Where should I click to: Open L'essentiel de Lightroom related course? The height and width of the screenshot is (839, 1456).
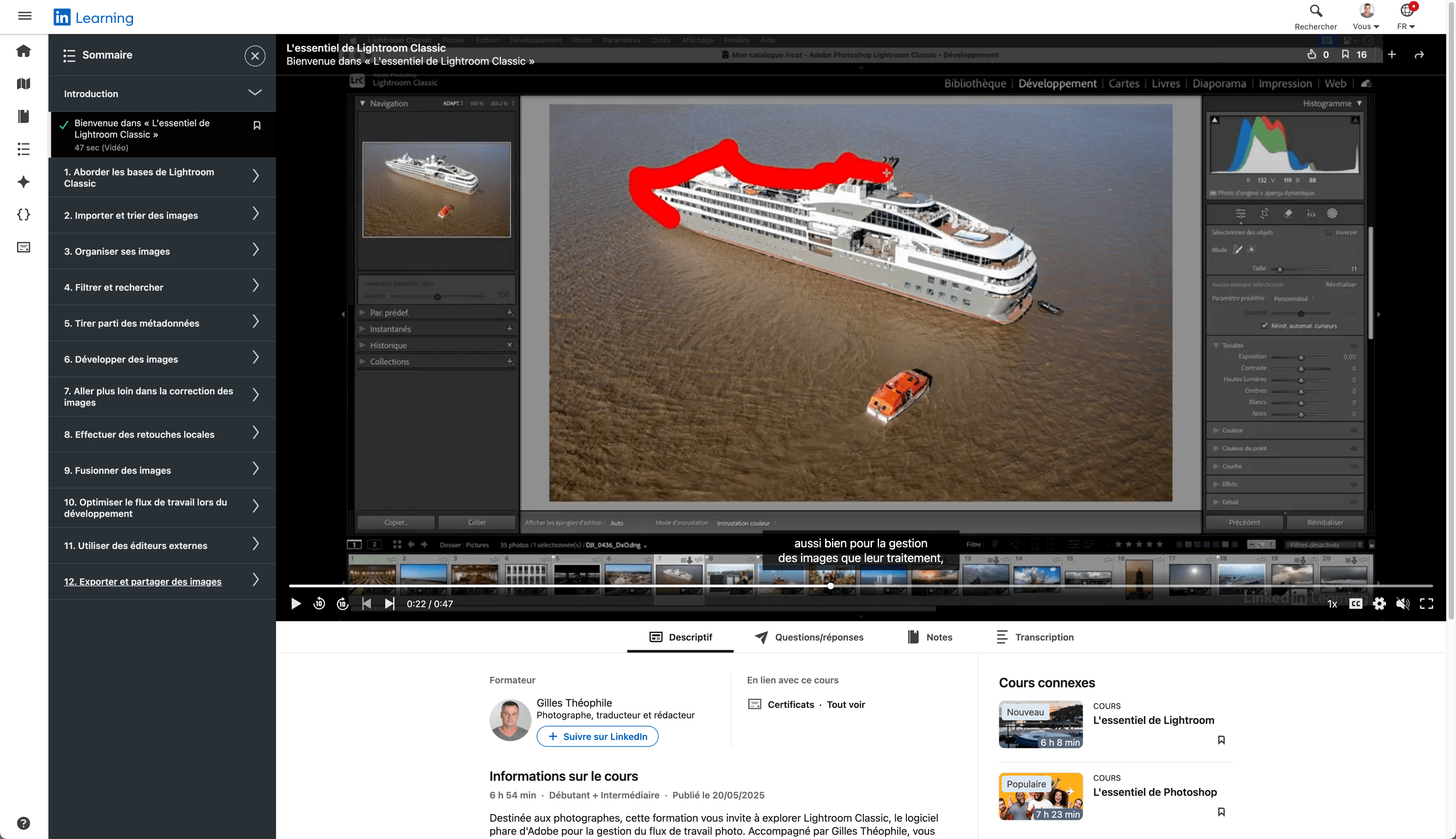(x=1153, y=720)
